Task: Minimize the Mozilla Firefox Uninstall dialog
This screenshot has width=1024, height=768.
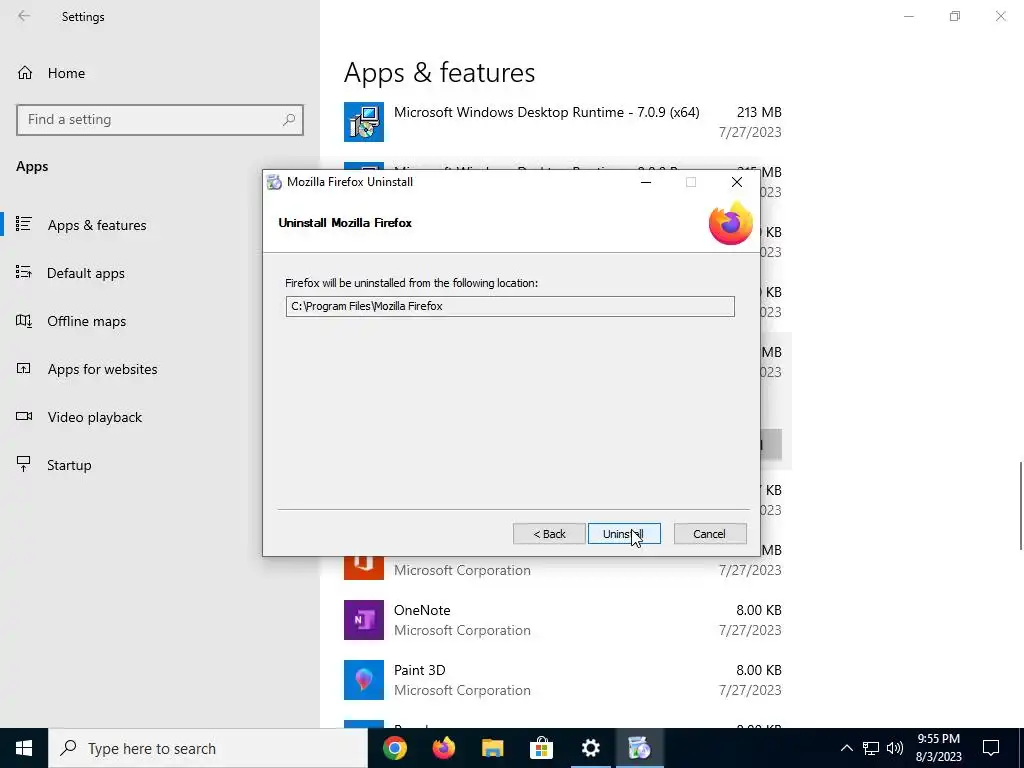Action: (x=646, y=182)
